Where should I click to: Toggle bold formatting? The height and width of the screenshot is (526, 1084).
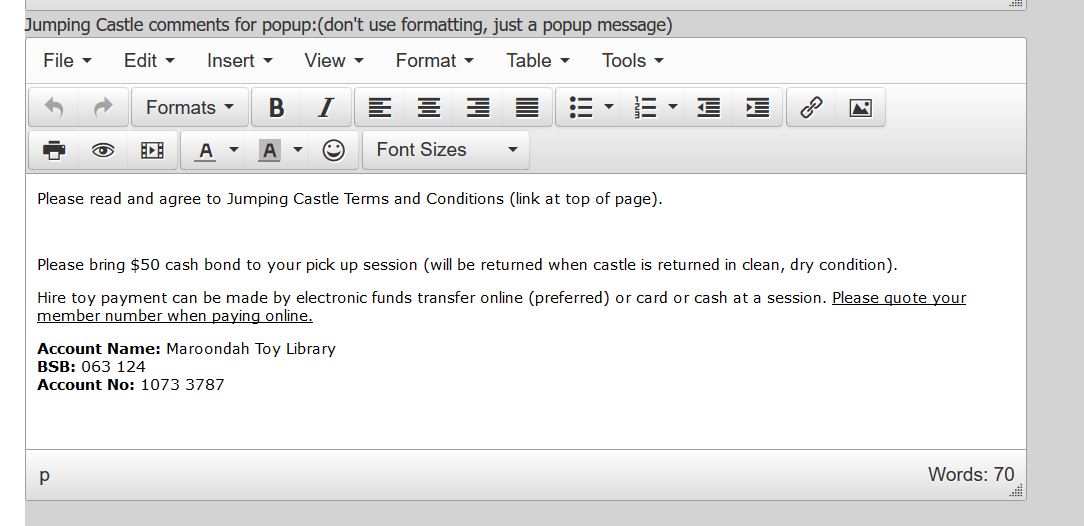click(277, 108)
